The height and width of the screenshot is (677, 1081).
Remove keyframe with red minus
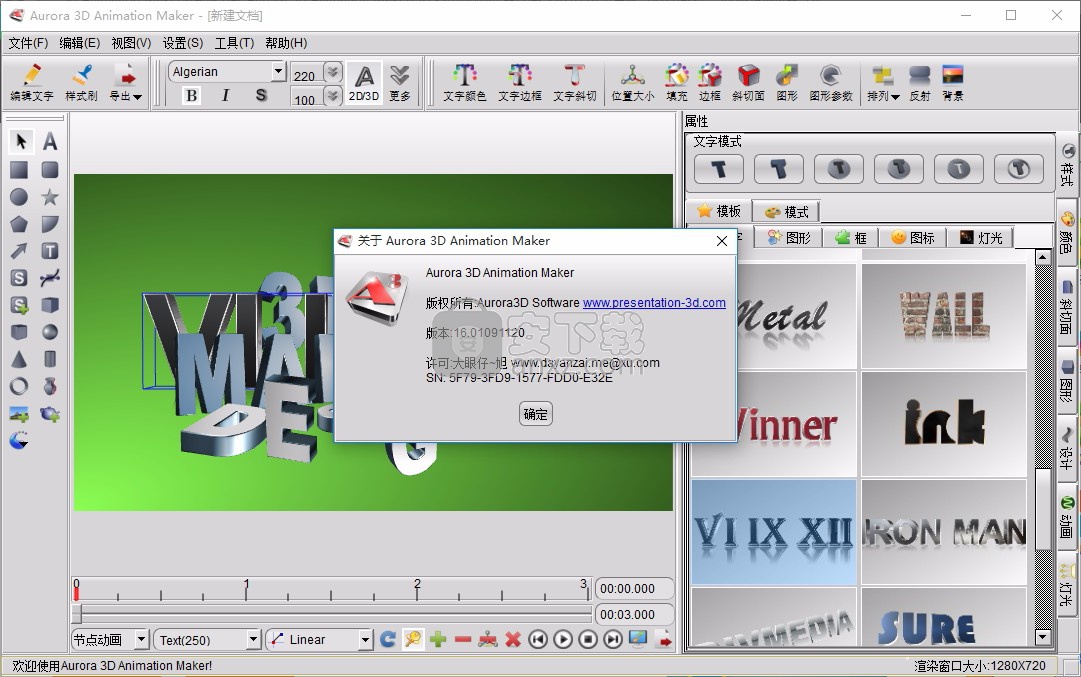(x=463, y=640)
